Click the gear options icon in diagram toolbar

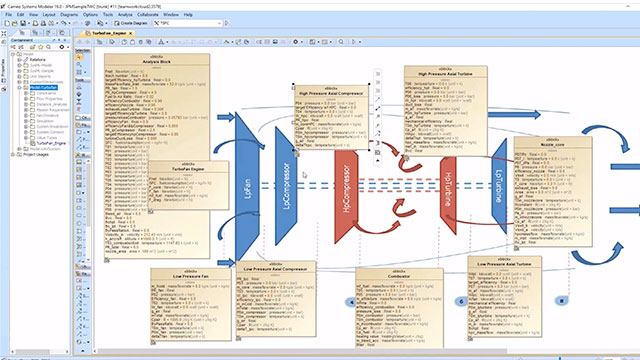296,42
